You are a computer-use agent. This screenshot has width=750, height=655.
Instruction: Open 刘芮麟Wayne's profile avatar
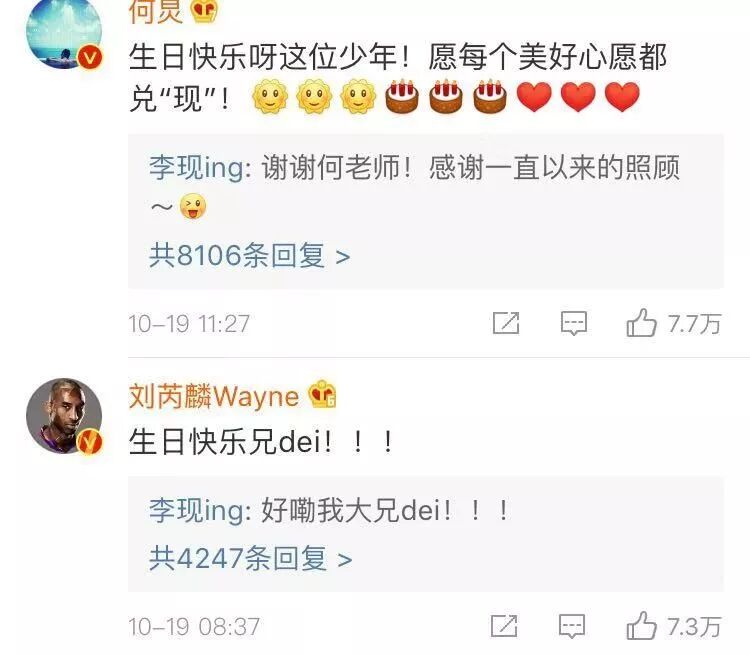pos(64,416)
